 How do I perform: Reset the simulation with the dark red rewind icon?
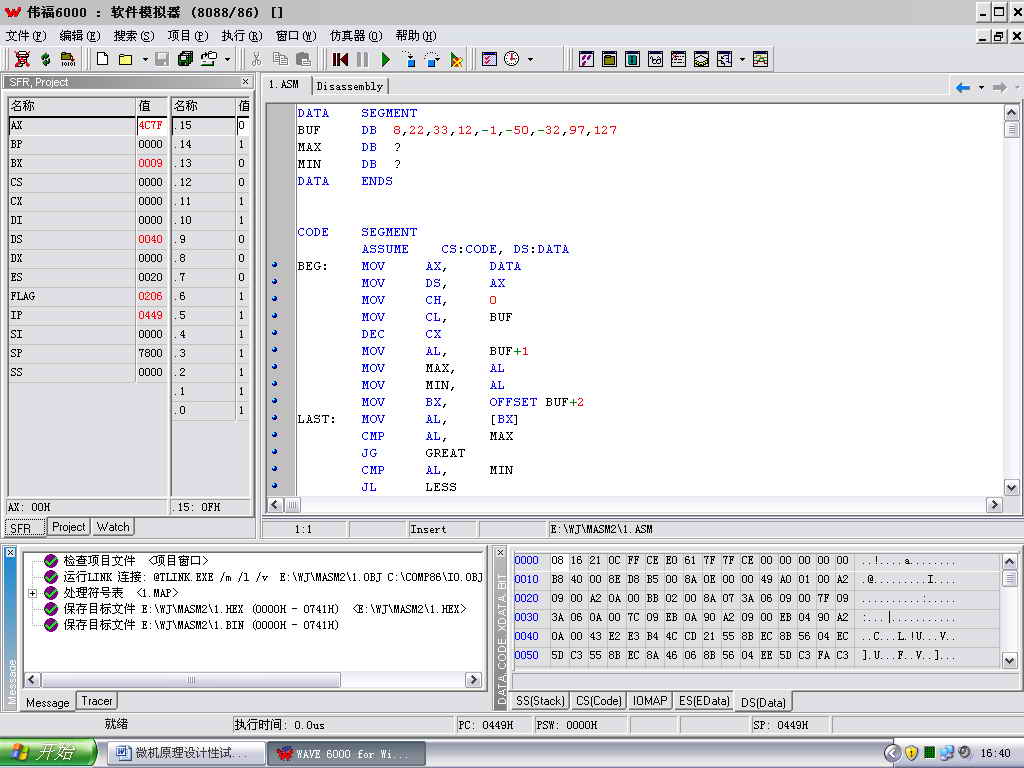pos(340,59)
